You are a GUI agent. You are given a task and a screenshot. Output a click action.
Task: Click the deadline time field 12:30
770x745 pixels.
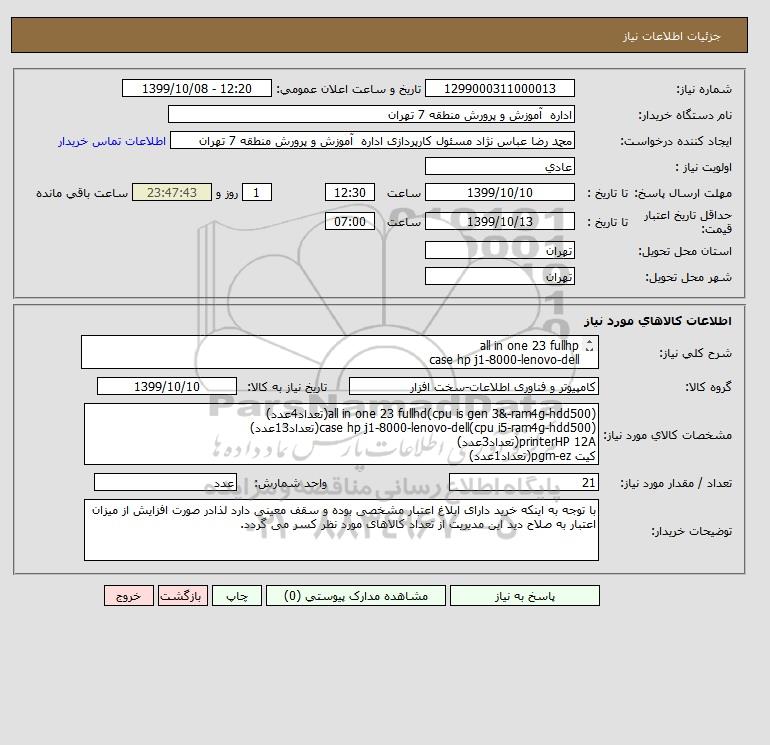point(350,193)
